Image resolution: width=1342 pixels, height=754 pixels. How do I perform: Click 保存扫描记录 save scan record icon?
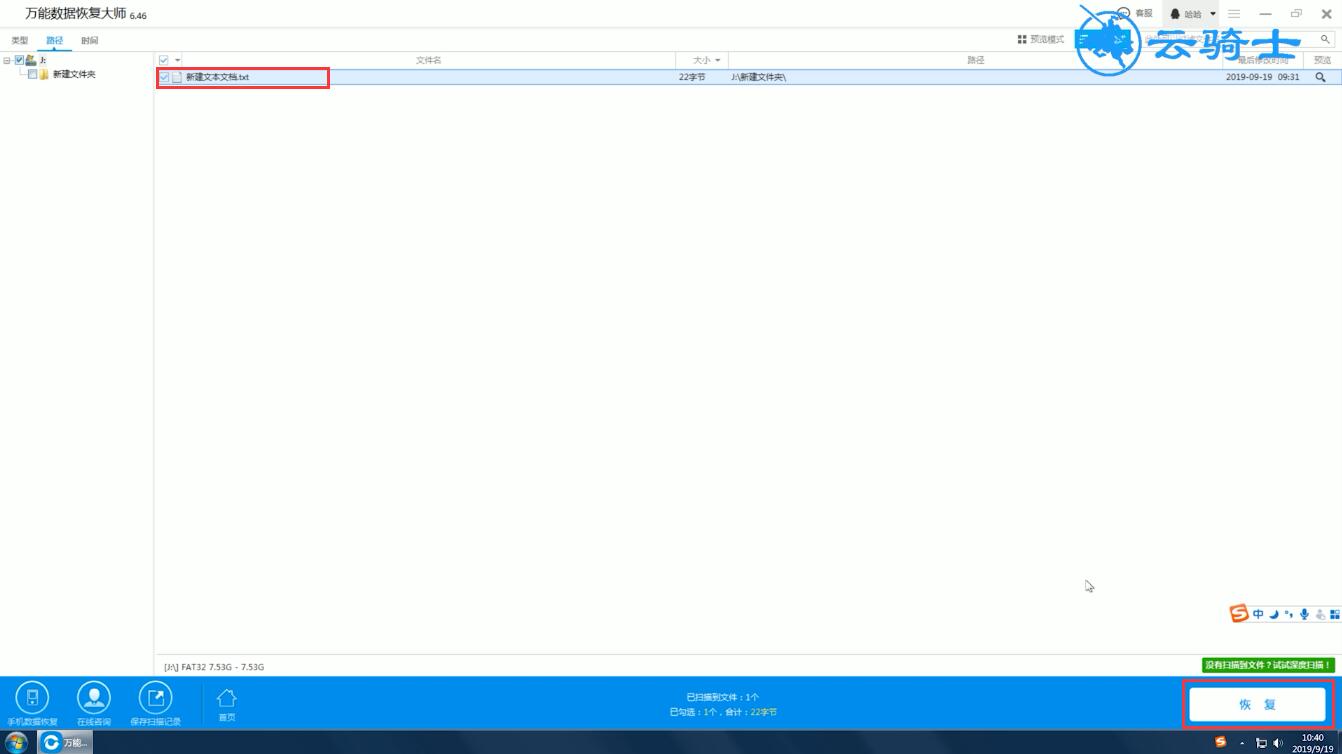tap(155, 697)
